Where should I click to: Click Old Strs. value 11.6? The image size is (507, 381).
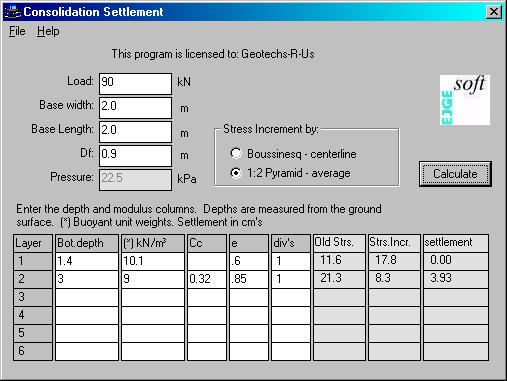coord(339,260)
